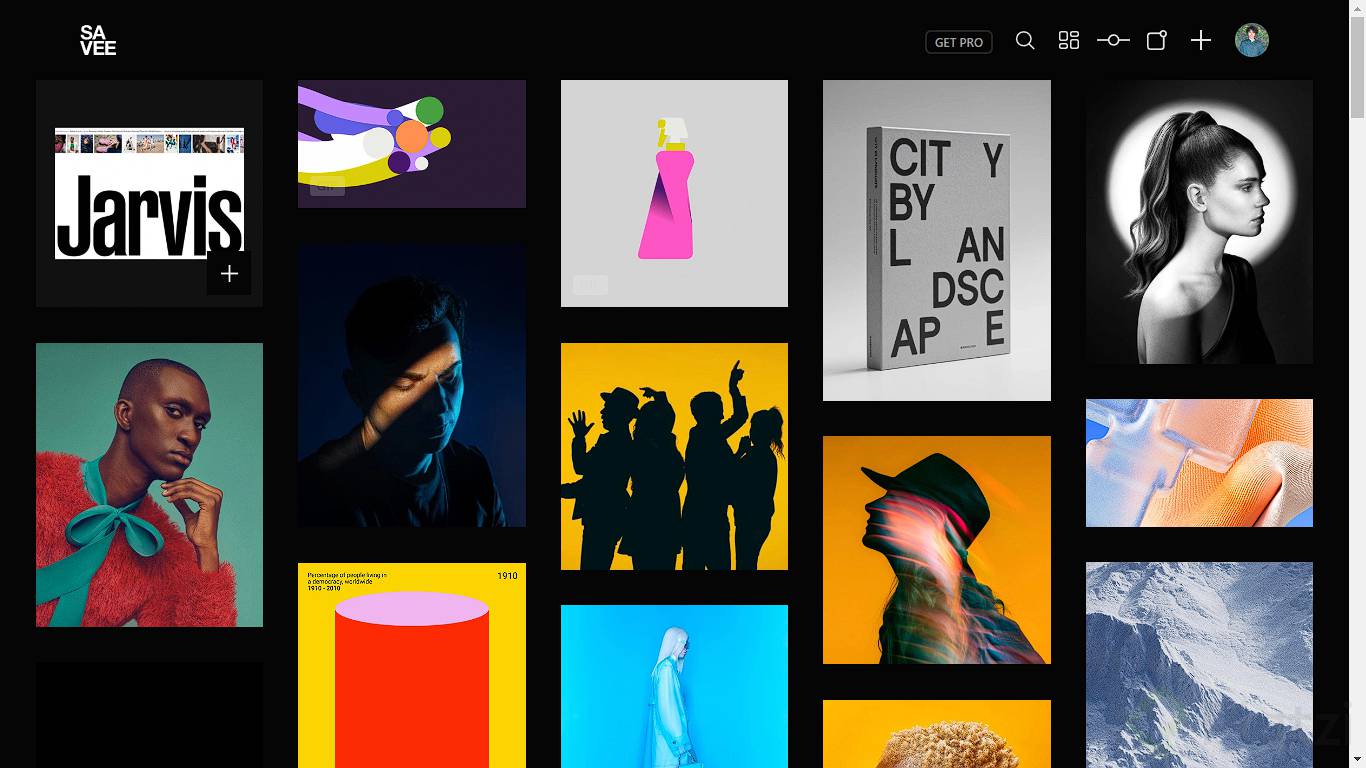Open the black-and-white ponytail woman portrait
Image resolution: width=1366 pixels, height=768 pixels.
point(1199,222)
